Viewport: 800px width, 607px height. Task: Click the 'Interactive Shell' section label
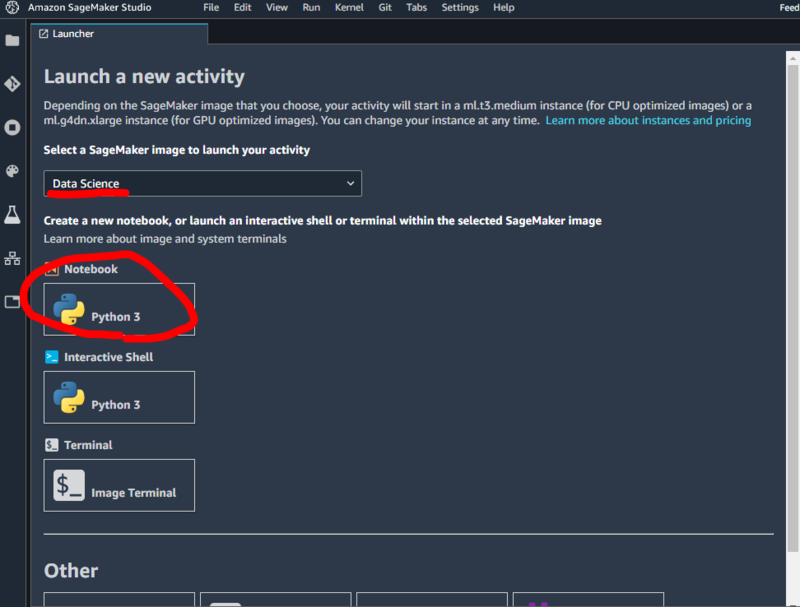(x=109, y=357)
